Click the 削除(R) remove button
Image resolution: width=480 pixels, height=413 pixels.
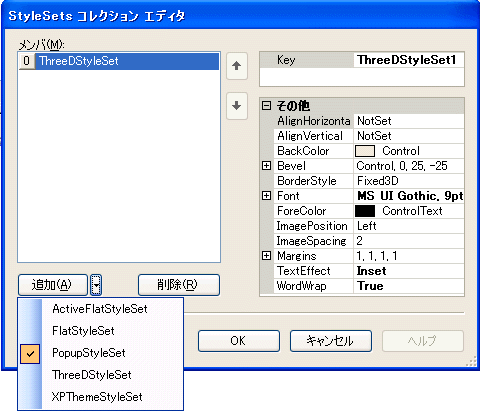[179, 285]
